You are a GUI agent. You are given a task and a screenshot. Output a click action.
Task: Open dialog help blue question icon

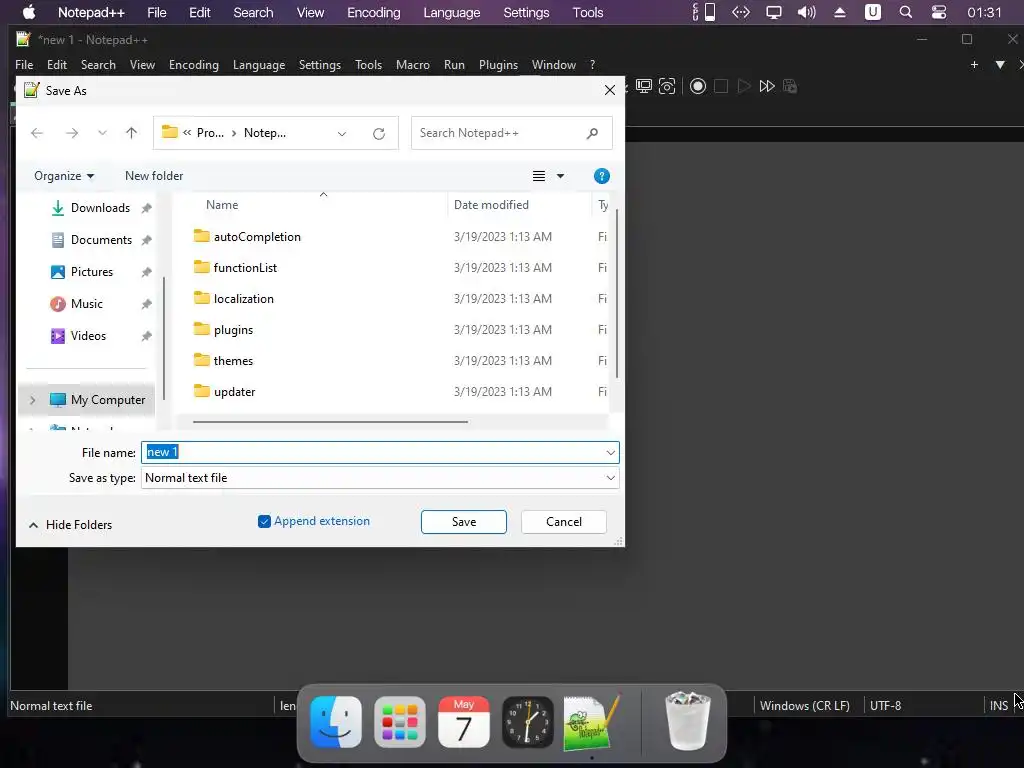(x=601, y=176)
